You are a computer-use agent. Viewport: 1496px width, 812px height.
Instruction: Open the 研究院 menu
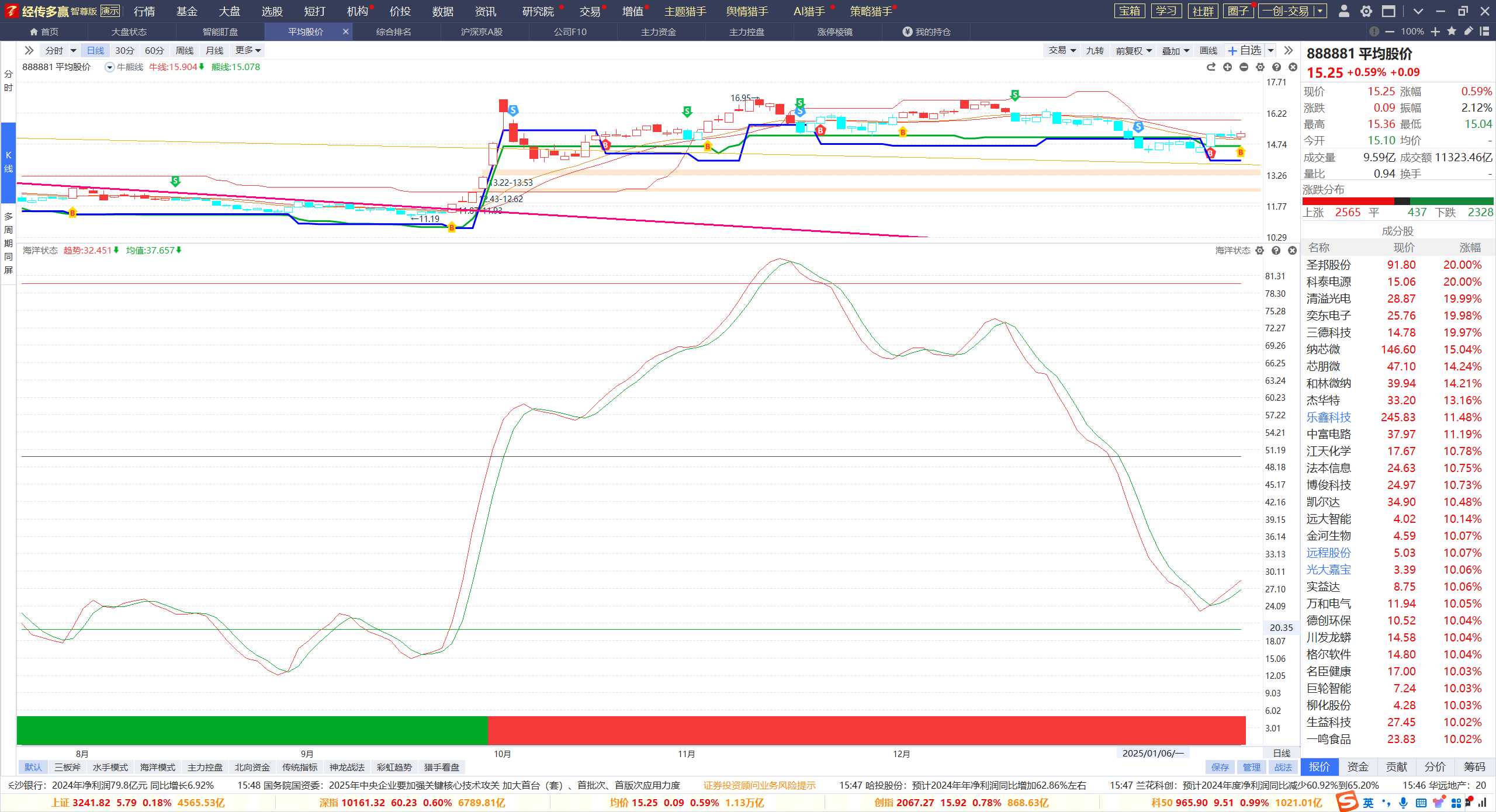pyautogui.click(x=538, y=11)
